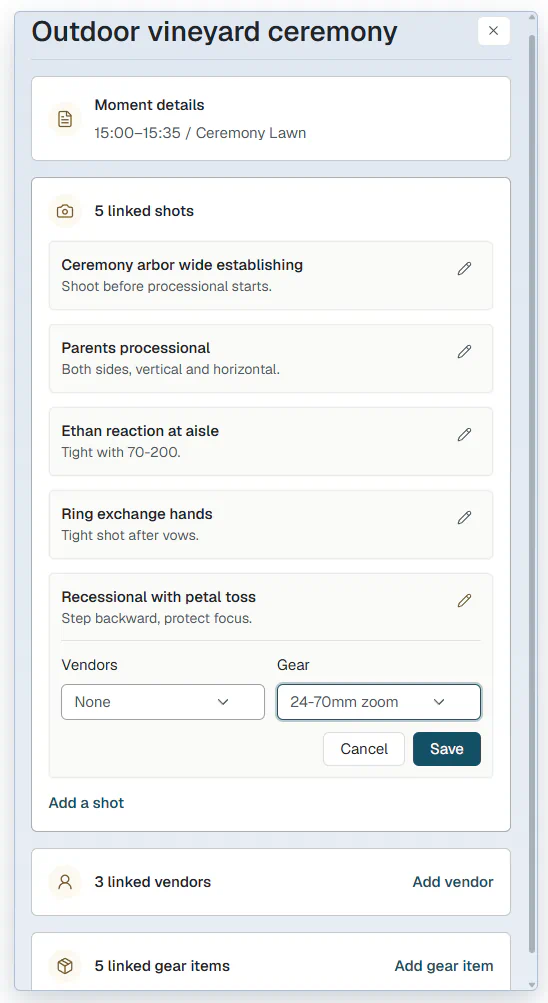Click the camera icon beside linked shots

pos(65,211)
